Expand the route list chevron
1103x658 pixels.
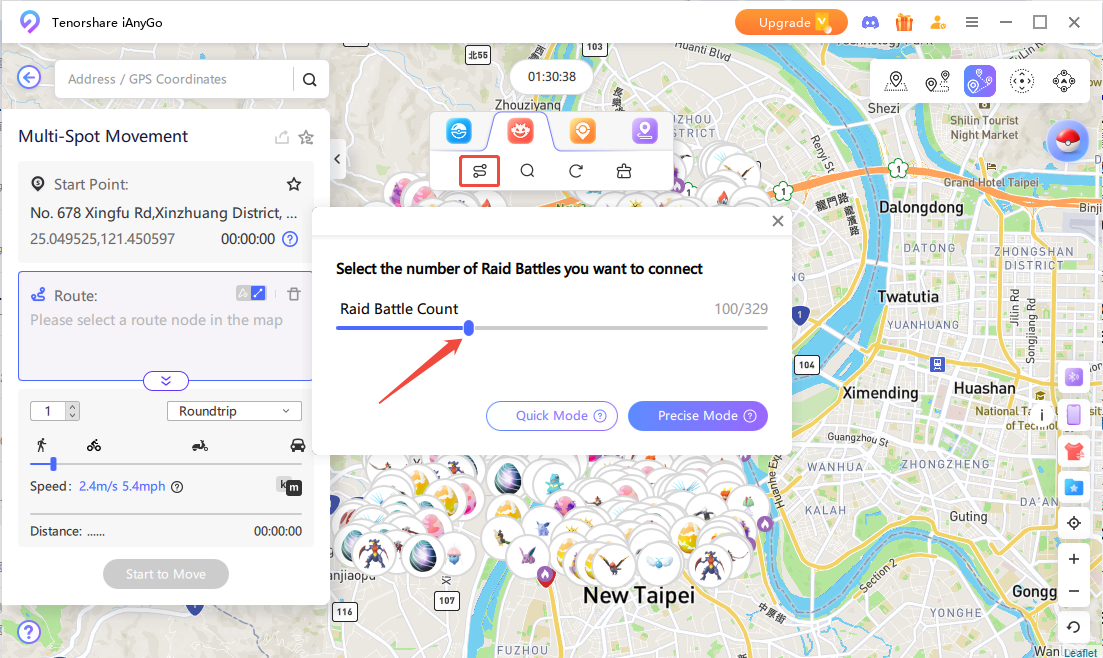pos(166,381)
